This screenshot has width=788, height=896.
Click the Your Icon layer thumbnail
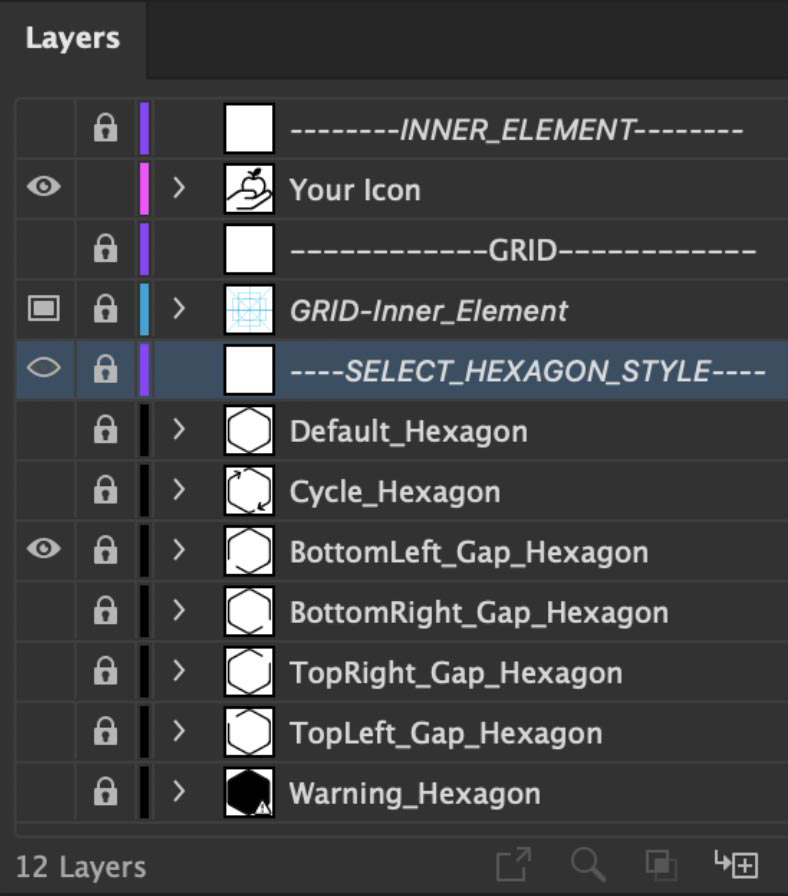(x=249, y=189)
